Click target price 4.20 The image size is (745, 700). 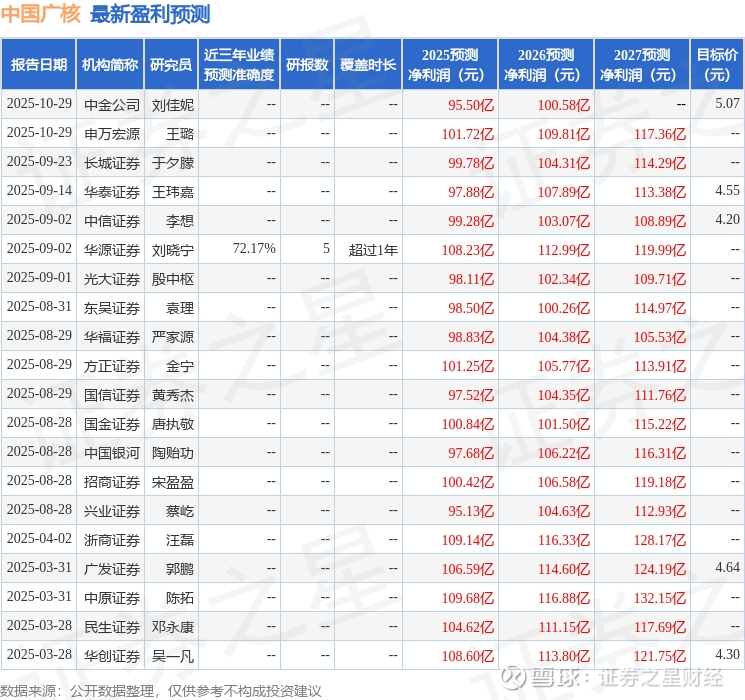click(x=727, y=220)
